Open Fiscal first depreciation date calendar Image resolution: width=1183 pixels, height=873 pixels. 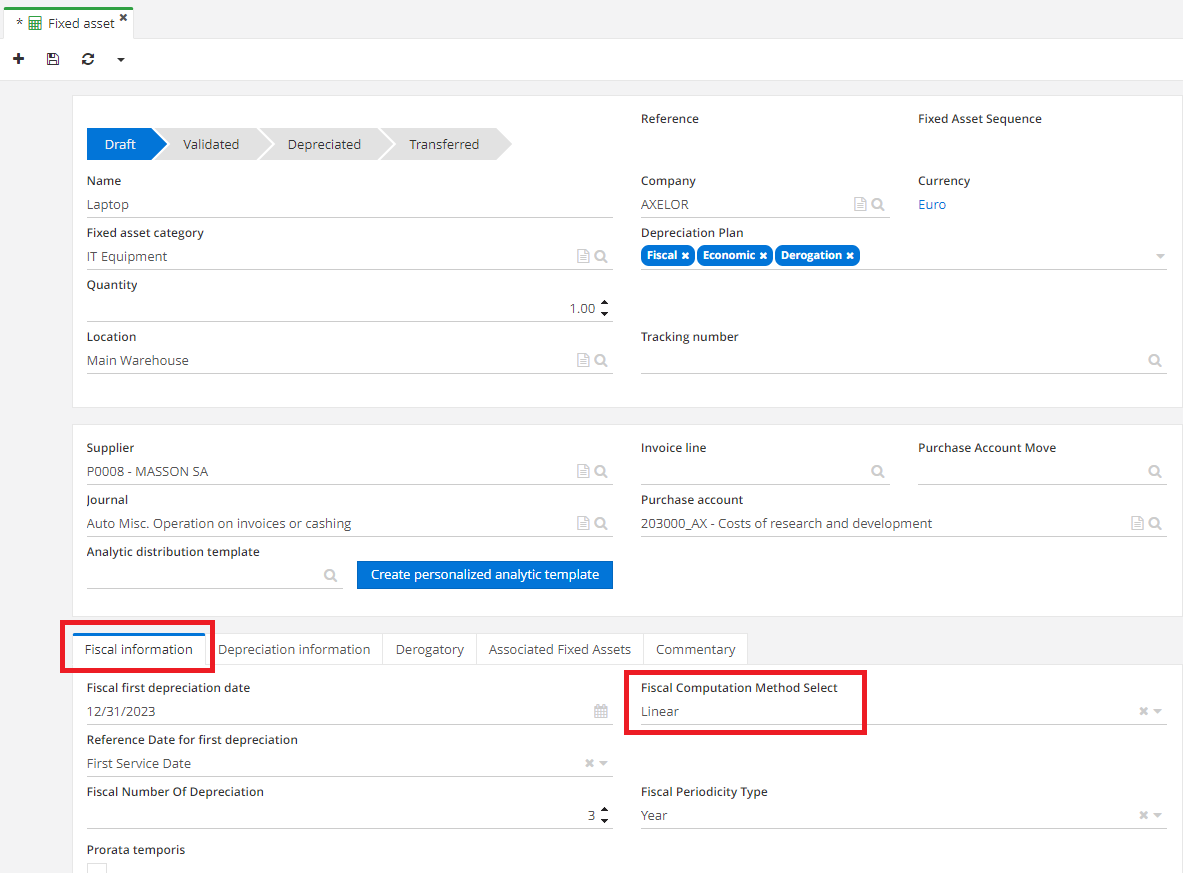601,712
